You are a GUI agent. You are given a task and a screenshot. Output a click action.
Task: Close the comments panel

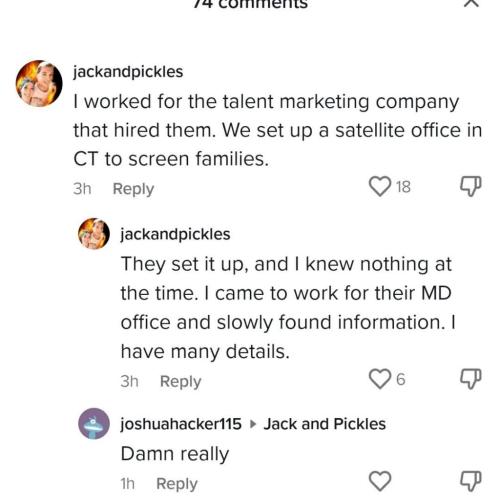click(x=471, y=3)
